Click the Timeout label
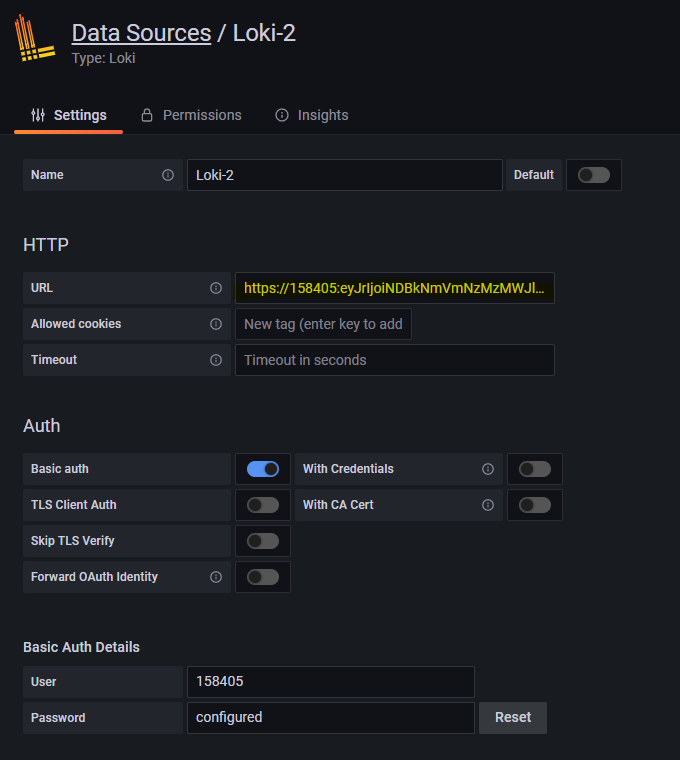Viewport: 680px width, 760px height. [54, 360]
